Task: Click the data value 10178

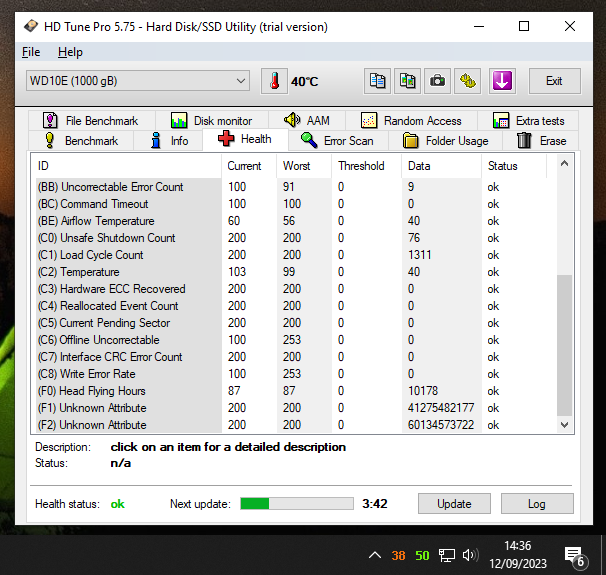Action: click(x=423, y=391)
